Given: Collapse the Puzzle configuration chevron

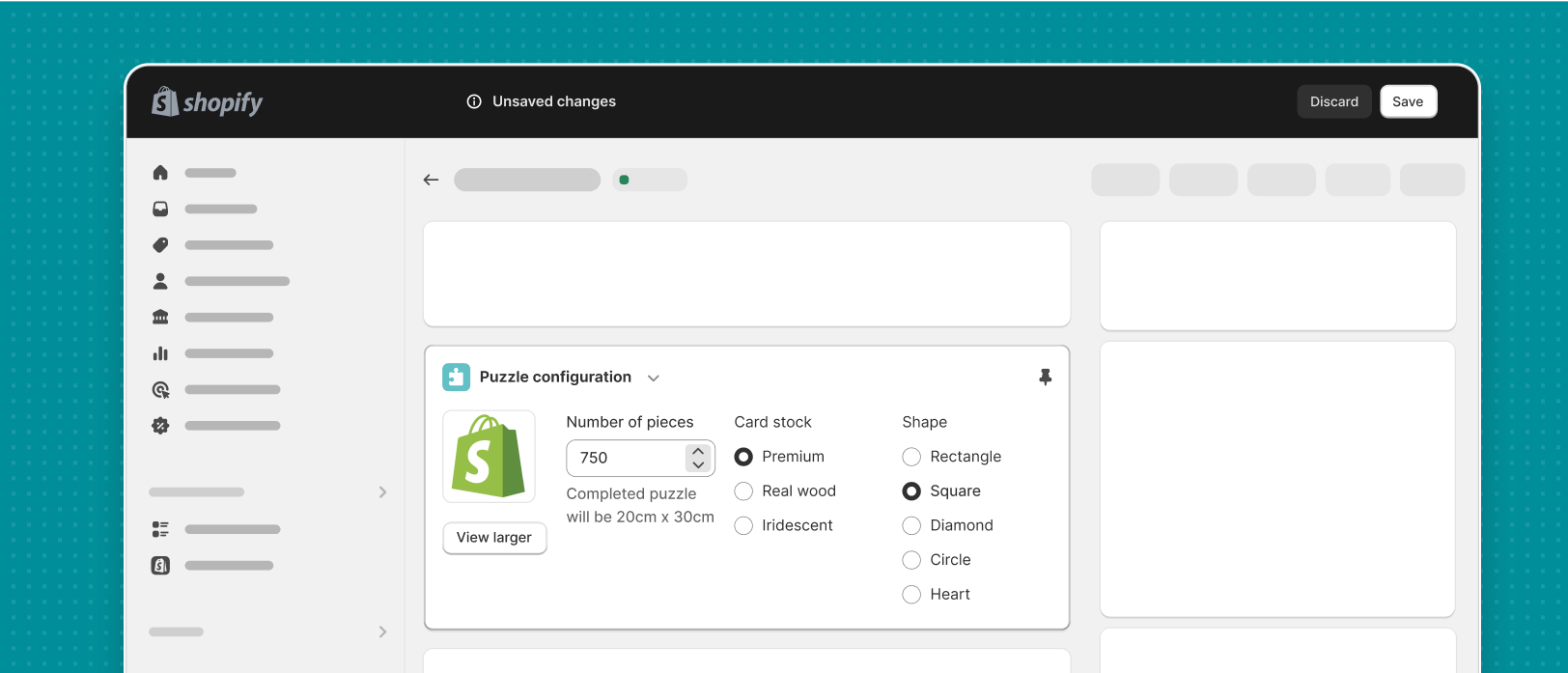Looking at the screenshot, I should (654, 378).
